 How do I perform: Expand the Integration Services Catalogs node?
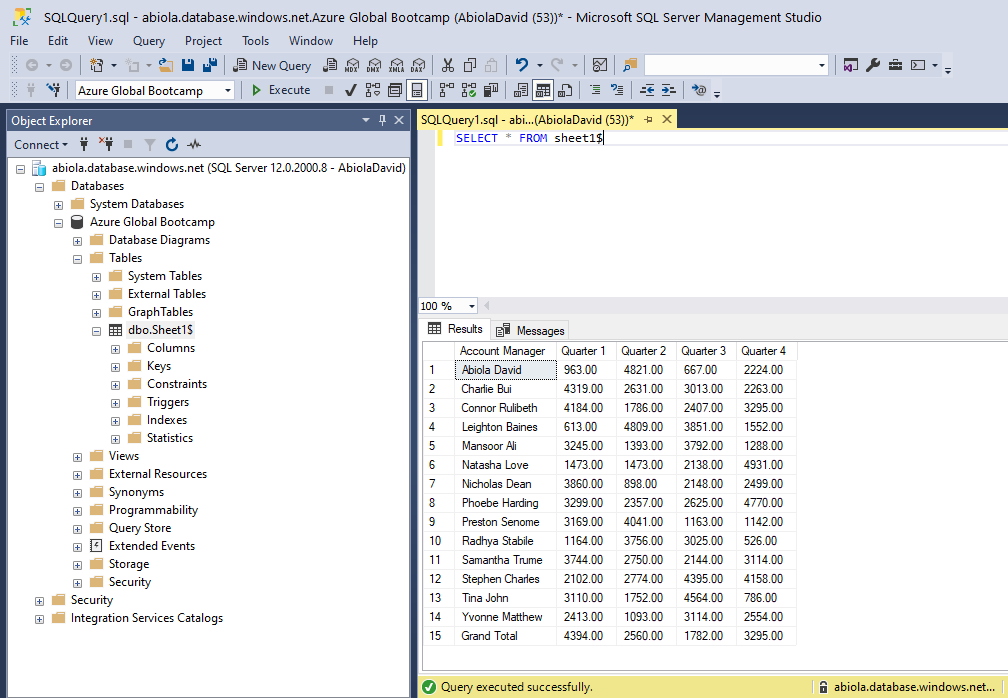39,619
